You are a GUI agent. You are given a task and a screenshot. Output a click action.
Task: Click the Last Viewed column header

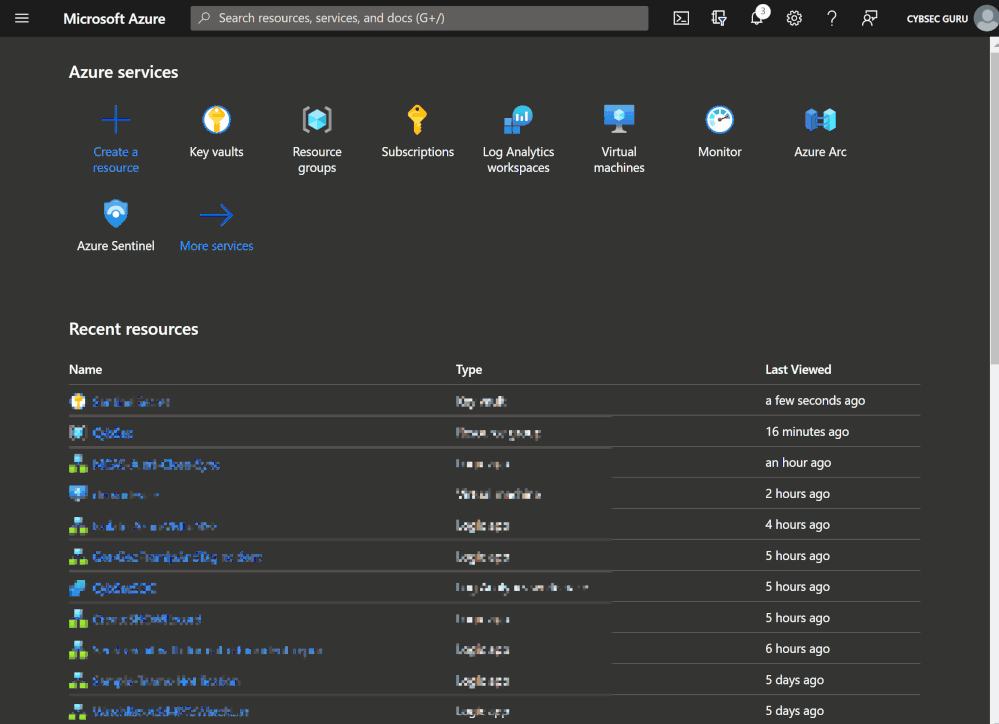click(x=798, y=370)
